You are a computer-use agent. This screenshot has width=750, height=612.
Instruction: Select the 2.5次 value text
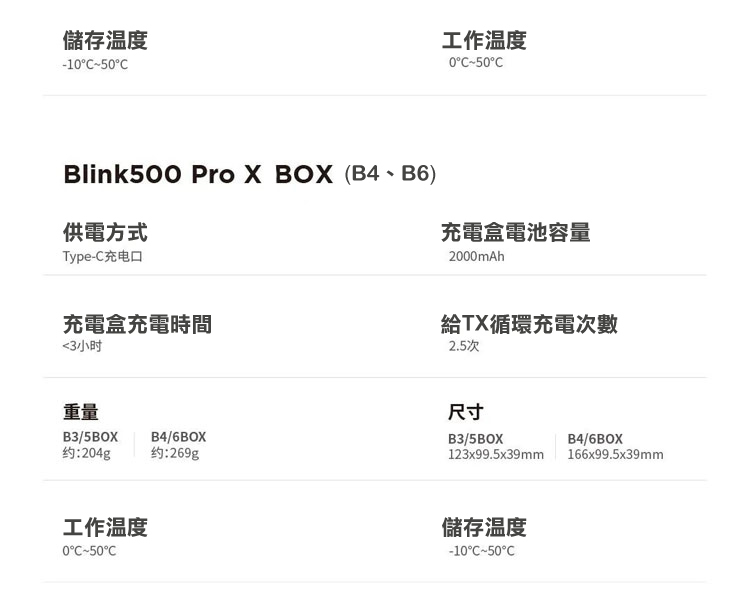(464, 346)
